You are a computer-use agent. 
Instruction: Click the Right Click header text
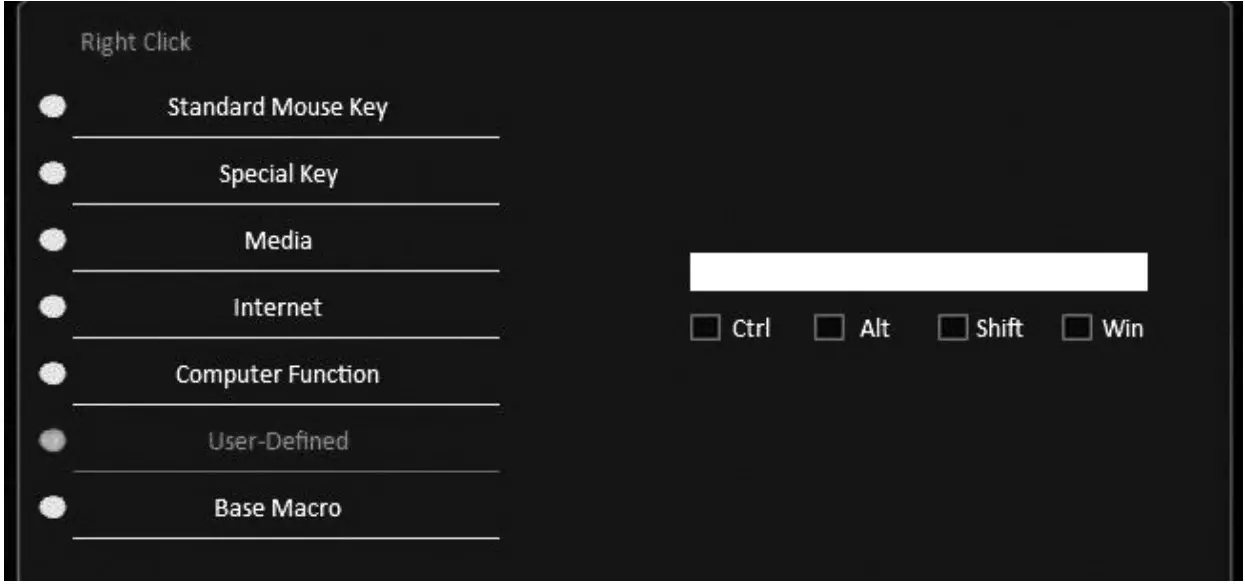pos(135,42)
